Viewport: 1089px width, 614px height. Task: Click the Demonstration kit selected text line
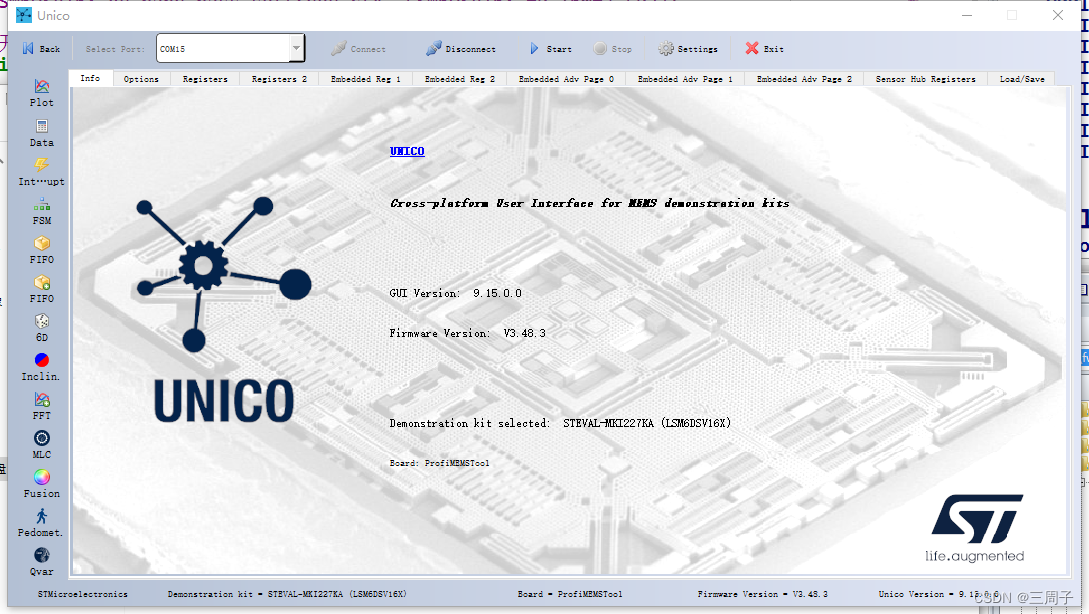(x=560, y=423)
